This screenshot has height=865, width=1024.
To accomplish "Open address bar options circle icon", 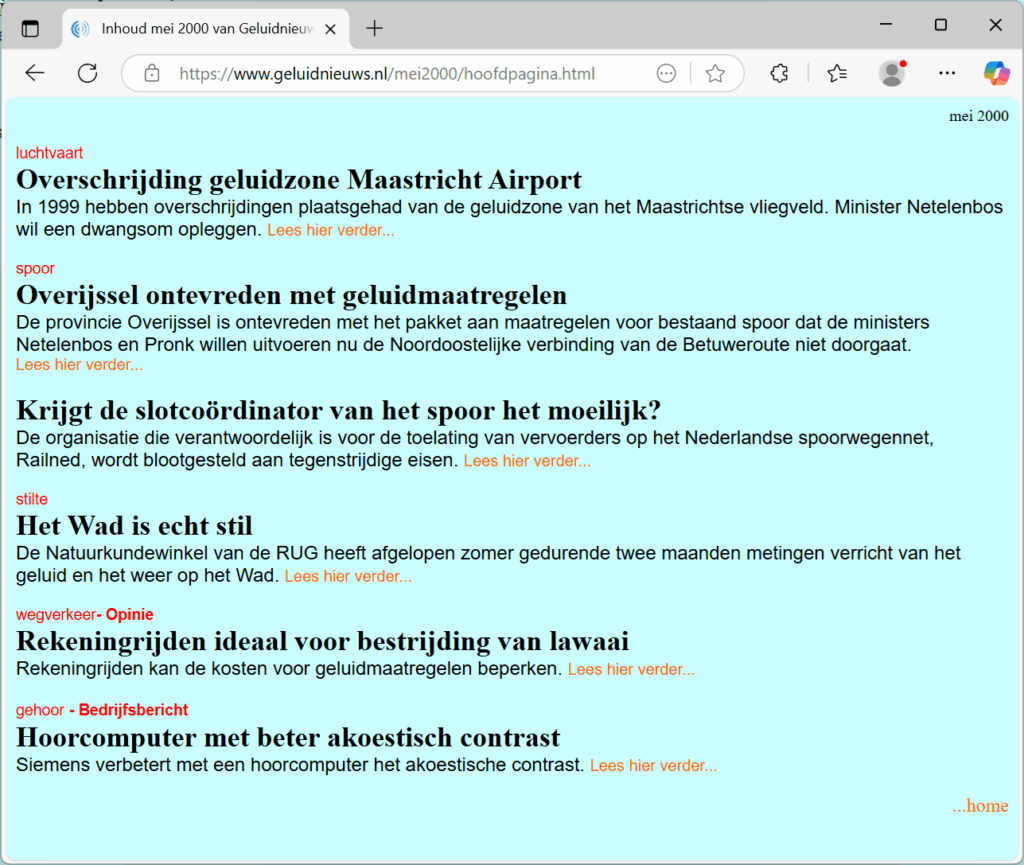I will 666,73.
